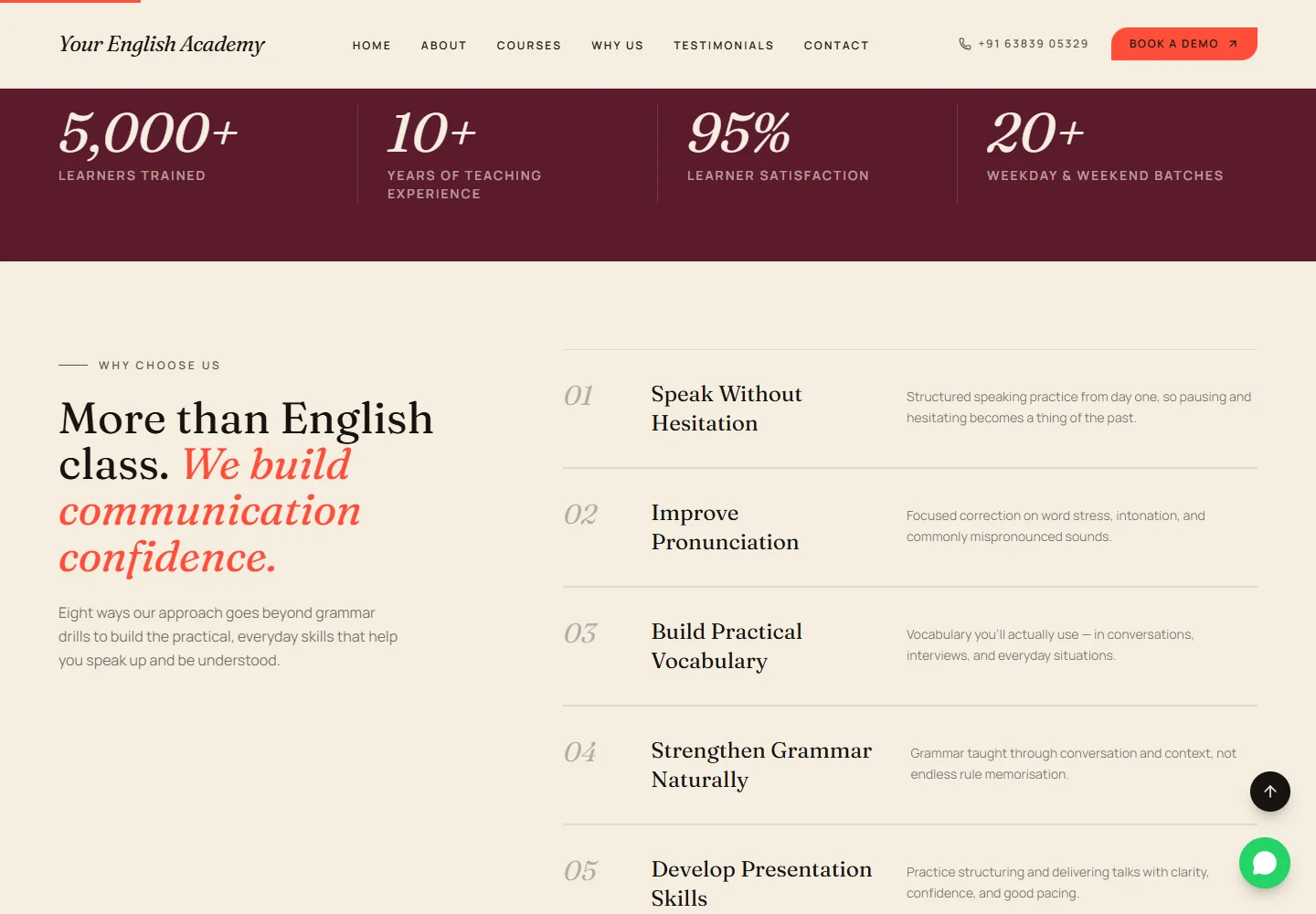Open the Home menu item
This screenshot has width=1316, height=914.
tap(372, 45)
